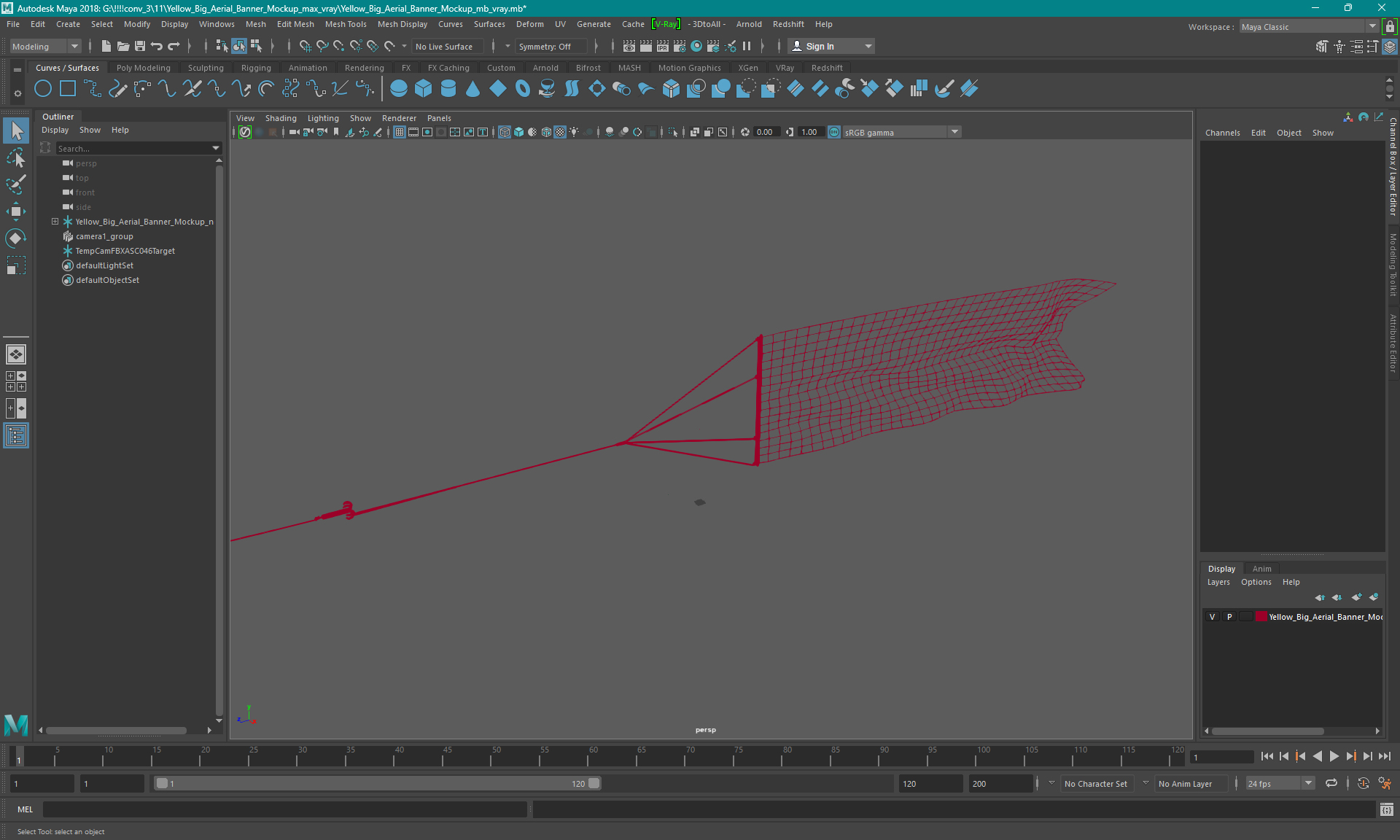Go to the start of playback range
The width and height of the screenshot is (1400, 840).
[1267, 757]
